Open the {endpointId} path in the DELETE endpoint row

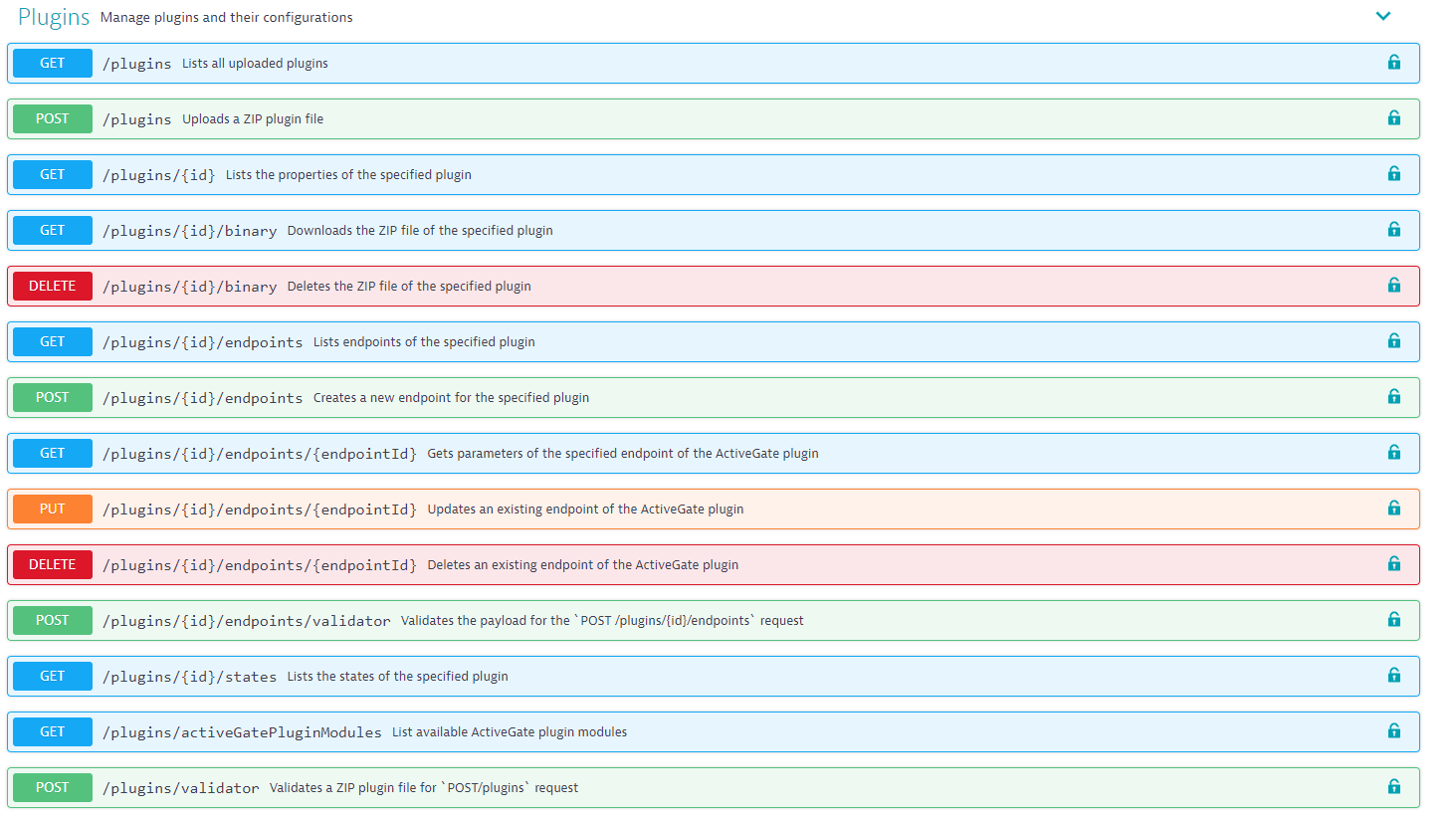click(x=260, y=565)
